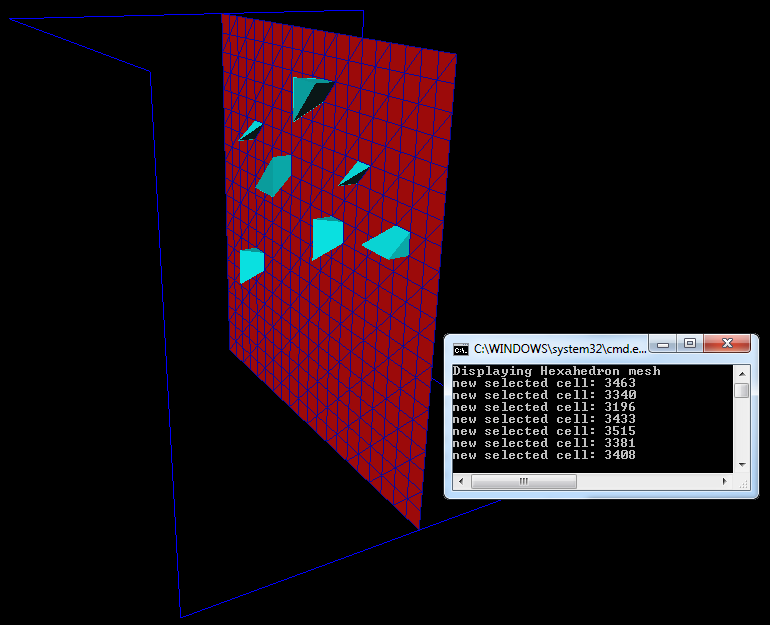The image size is (770, 625).
Task: Click the horizontal scrollbar thumb in console
Action: click(x=523, y=482)
